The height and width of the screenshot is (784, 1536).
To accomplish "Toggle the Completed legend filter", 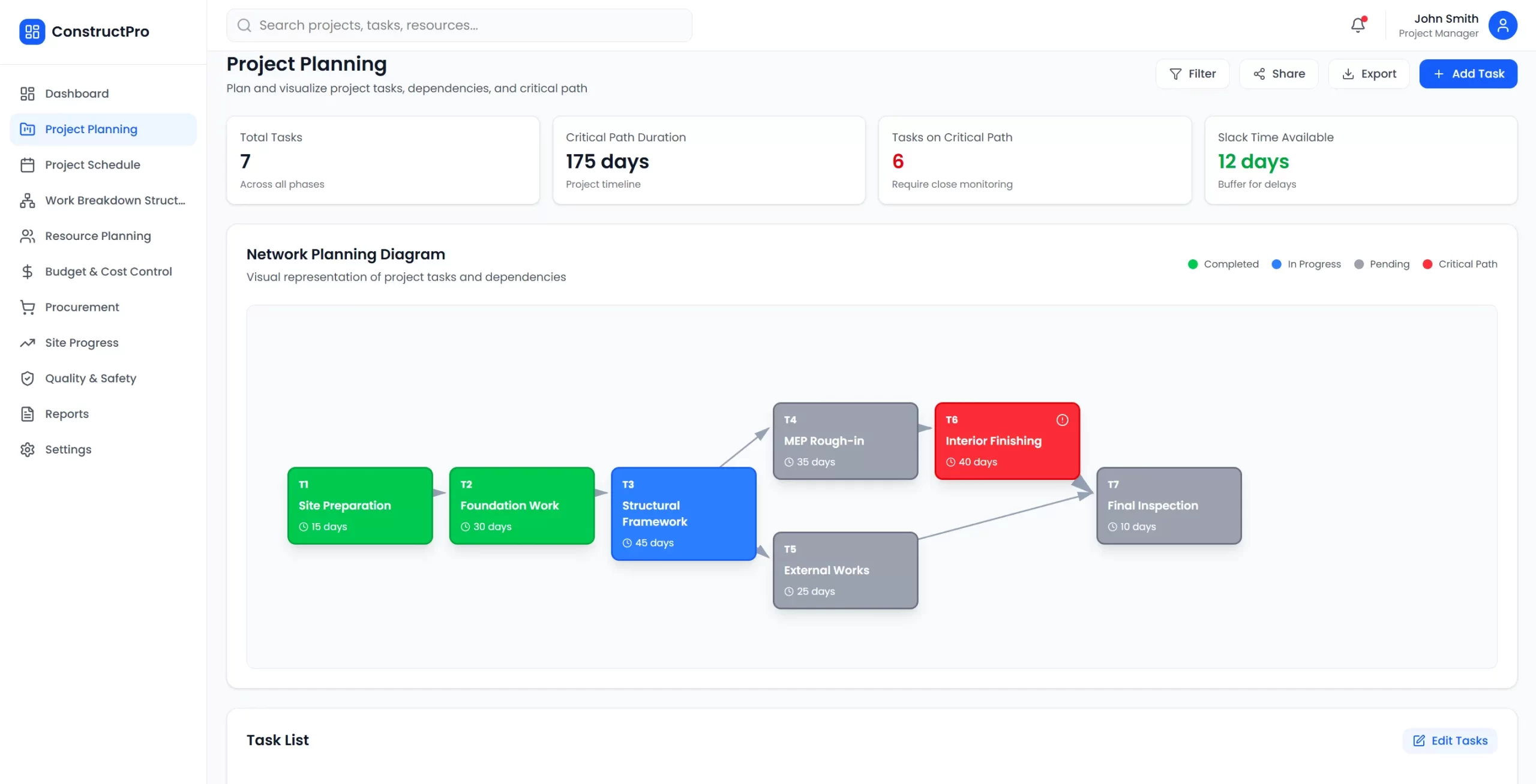I will [1223, 264].
